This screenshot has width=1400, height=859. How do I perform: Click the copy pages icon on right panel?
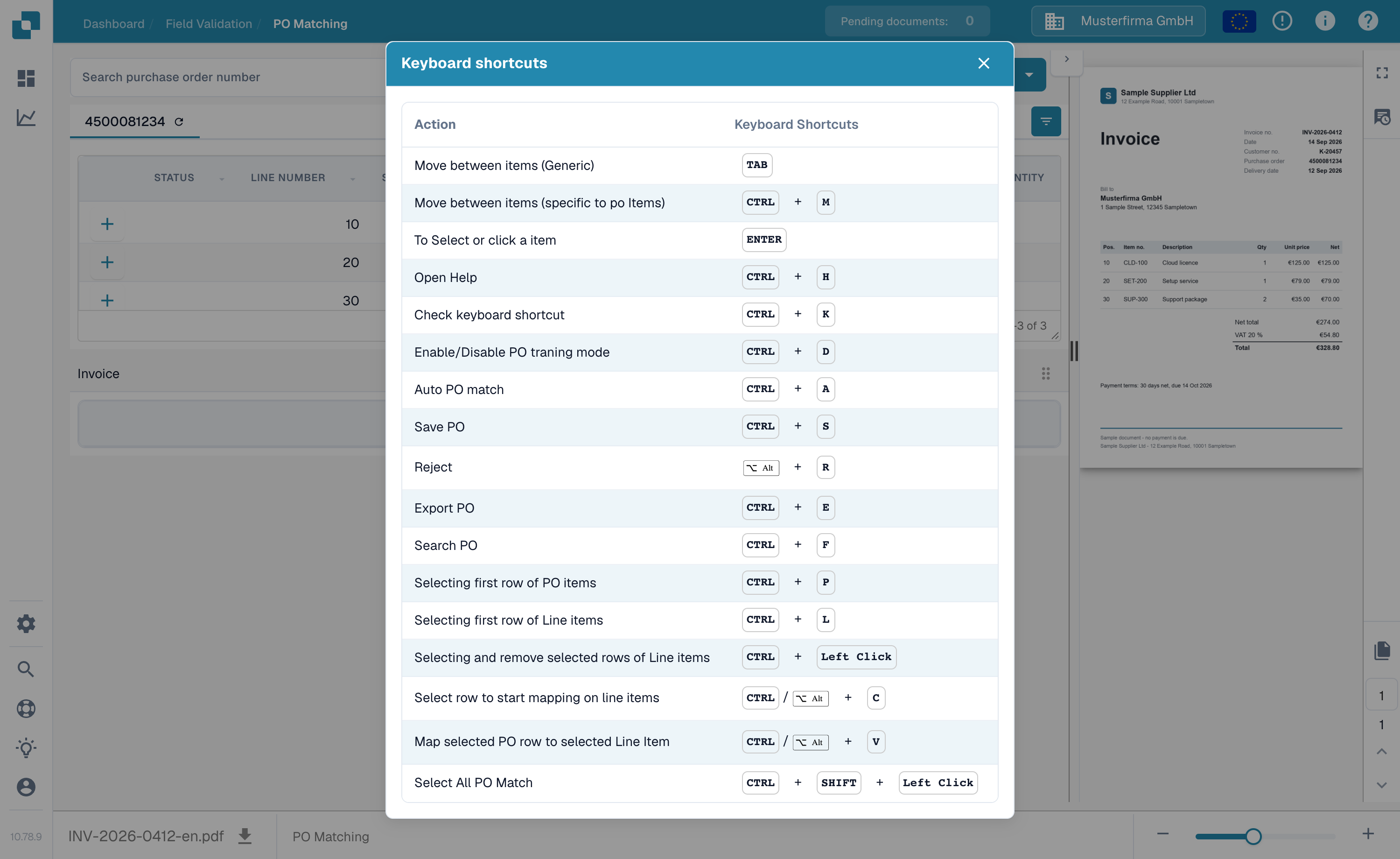[1382, 650]
